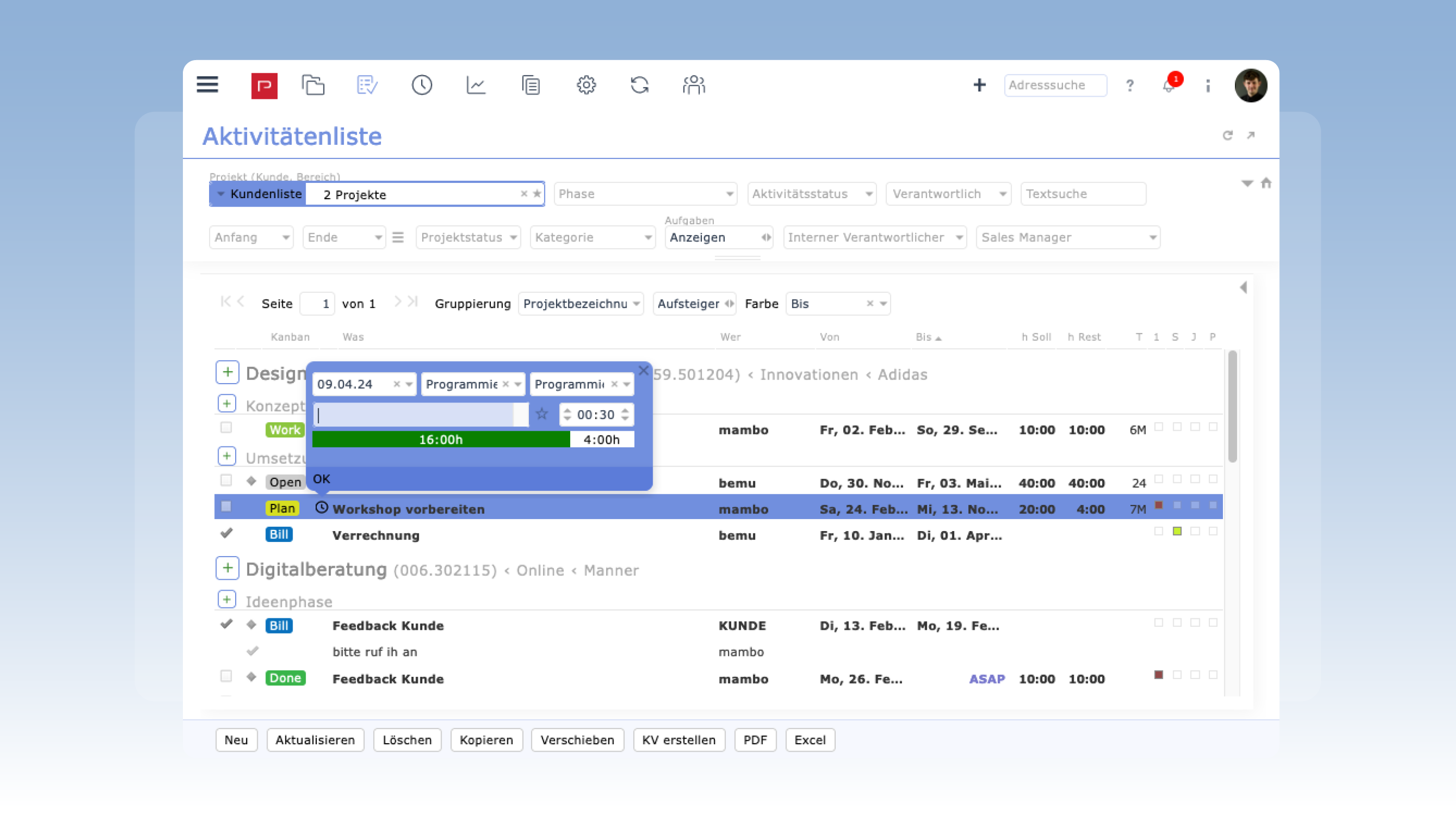Open the settings gear icon
This screenshot has height=818, width=1456.
pyautogui.click(x=586, y=85)
